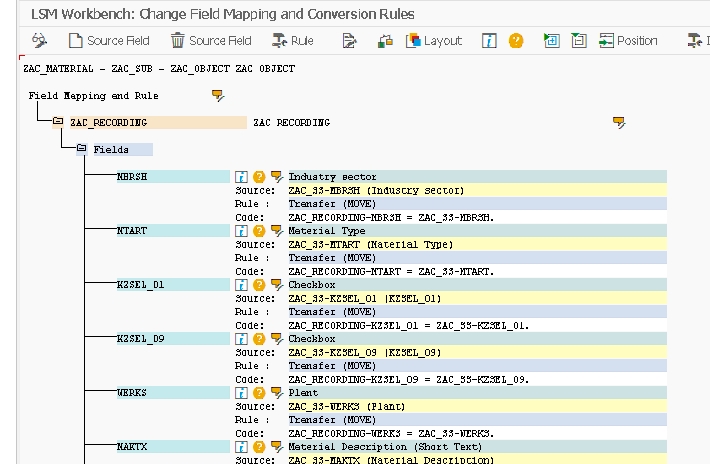Click info icon in the MTART row
This screenshot has height=464, width=710.
pos(241,231)
